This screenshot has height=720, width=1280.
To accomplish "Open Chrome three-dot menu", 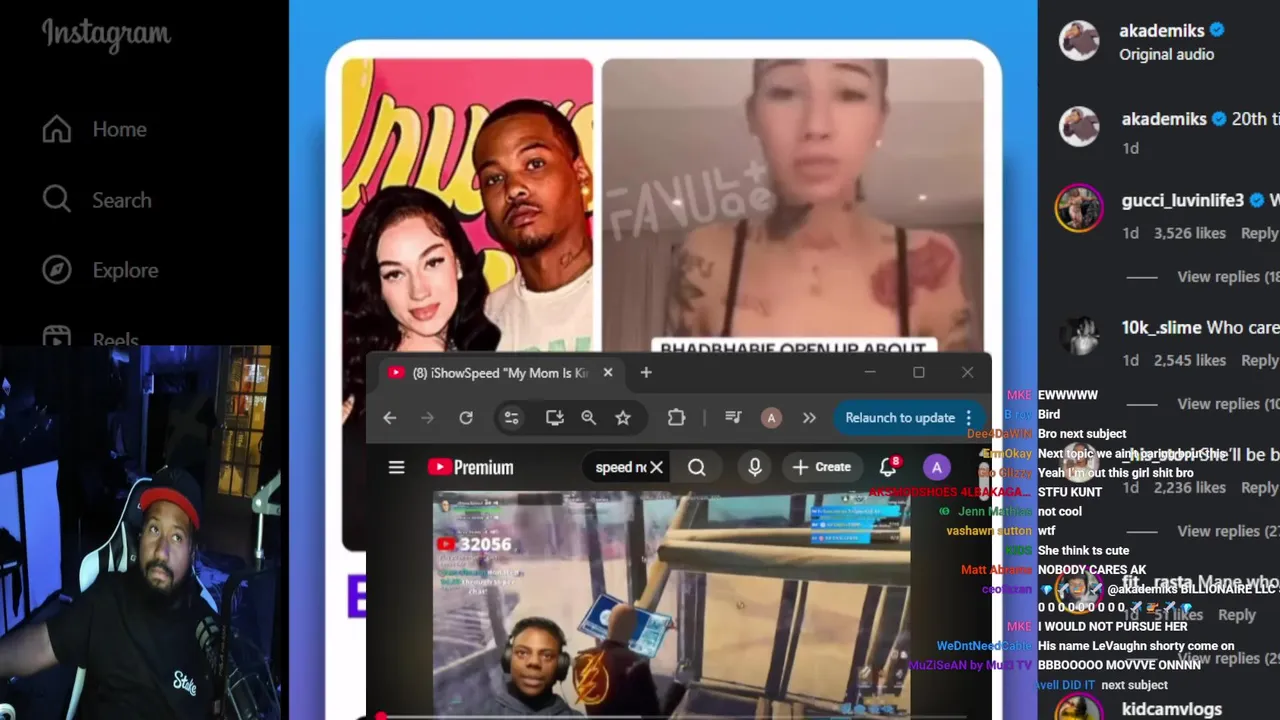I will (x=968, y=418).
